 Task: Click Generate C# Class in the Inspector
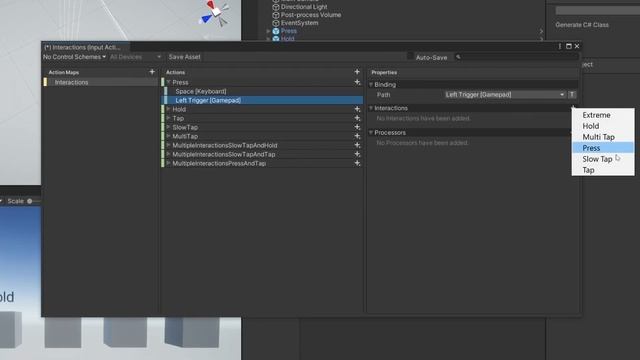582,25
